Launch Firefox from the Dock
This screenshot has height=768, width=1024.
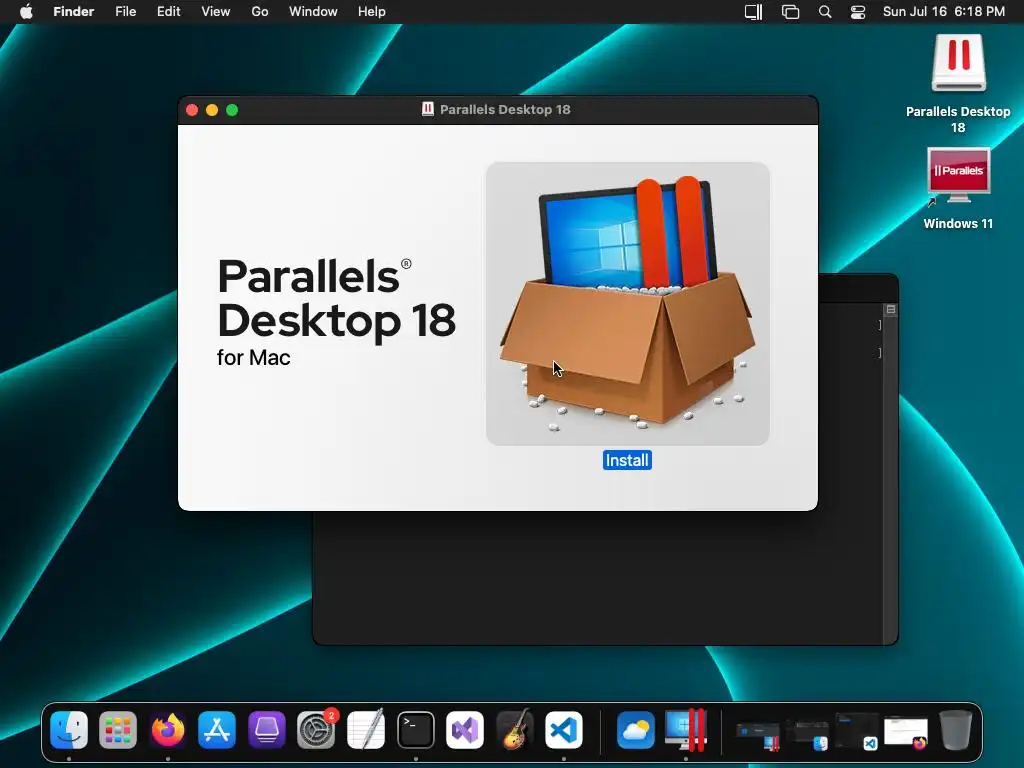[x=168, y=729]
